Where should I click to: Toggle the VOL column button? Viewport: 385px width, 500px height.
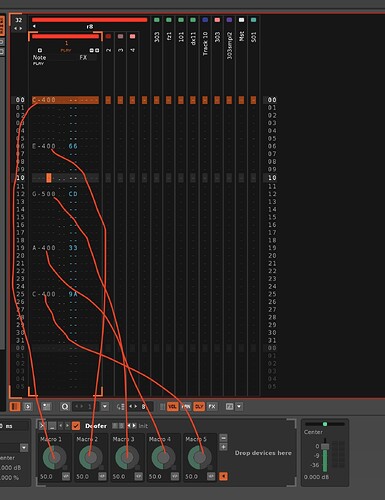(172, 406)
